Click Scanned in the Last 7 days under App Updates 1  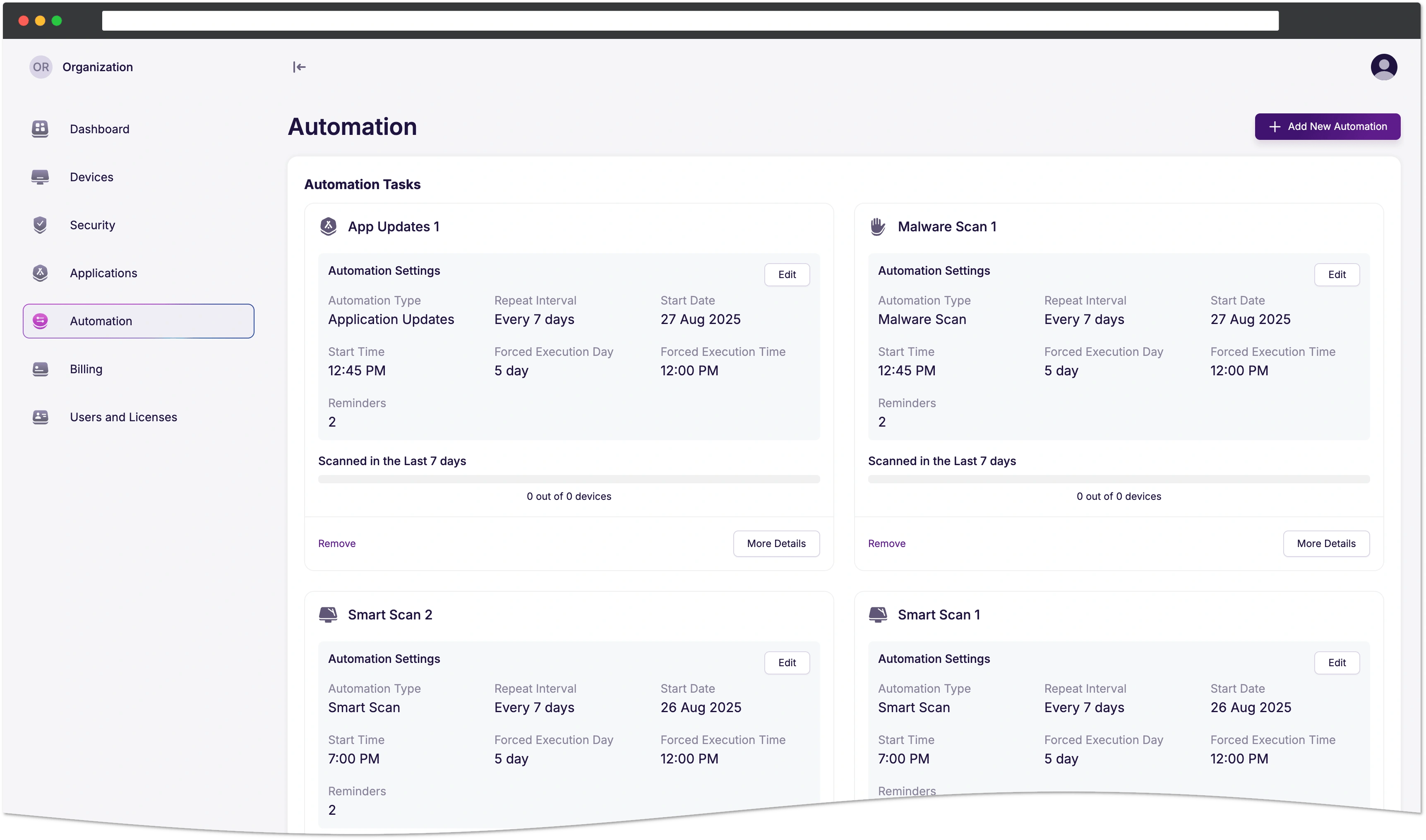[x=392, y=461]
